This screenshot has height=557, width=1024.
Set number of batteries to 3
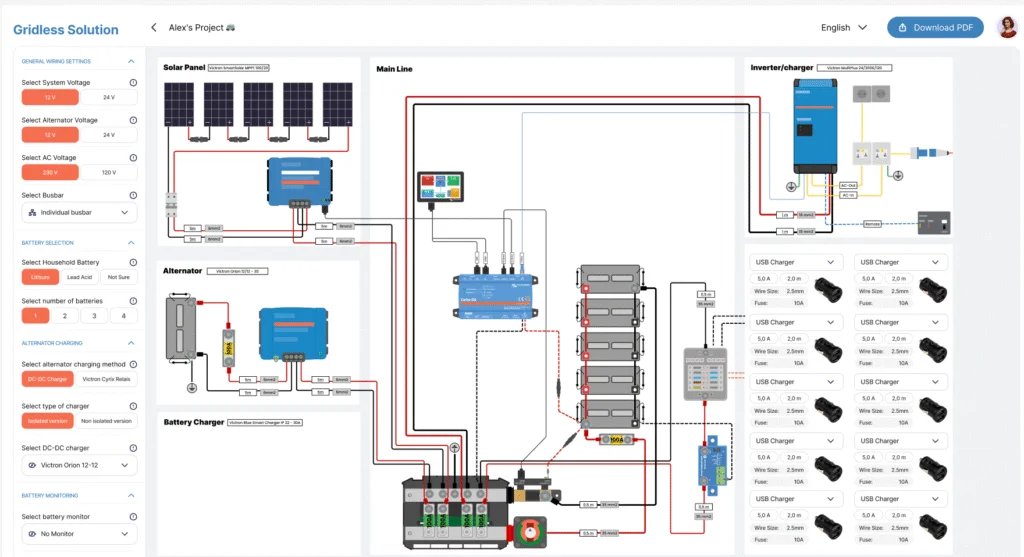(x=94, y=315)
